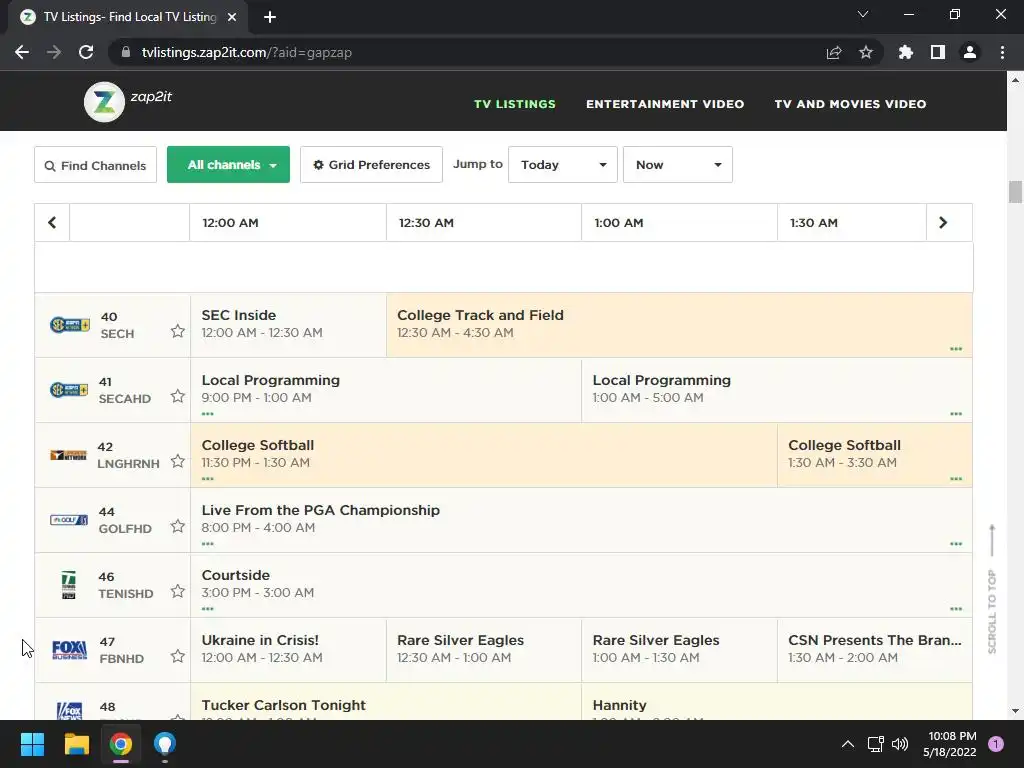This screenshot has width=1024, height=768.
Task: Click the SEC Network logo for channel 40
Action: pos(69,325)
